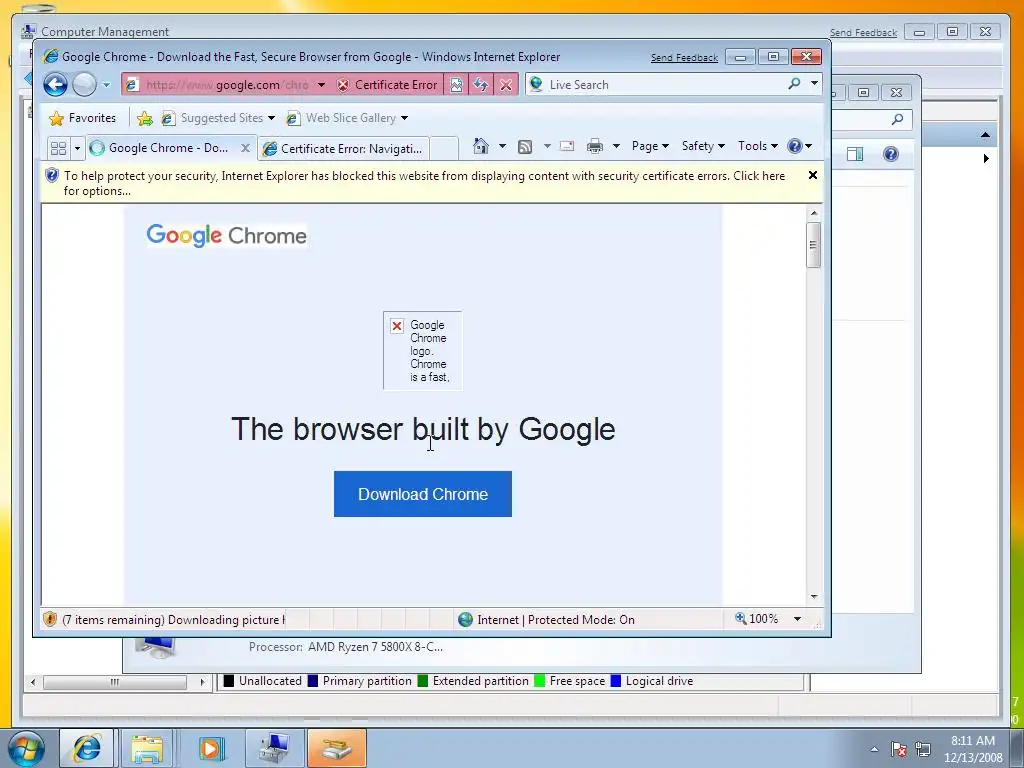Toggle Compatibility View broken-page icon
Image resolution: width=1024 pixels, height=768 pixels.
pyautogui.click(x=456, y=85)
